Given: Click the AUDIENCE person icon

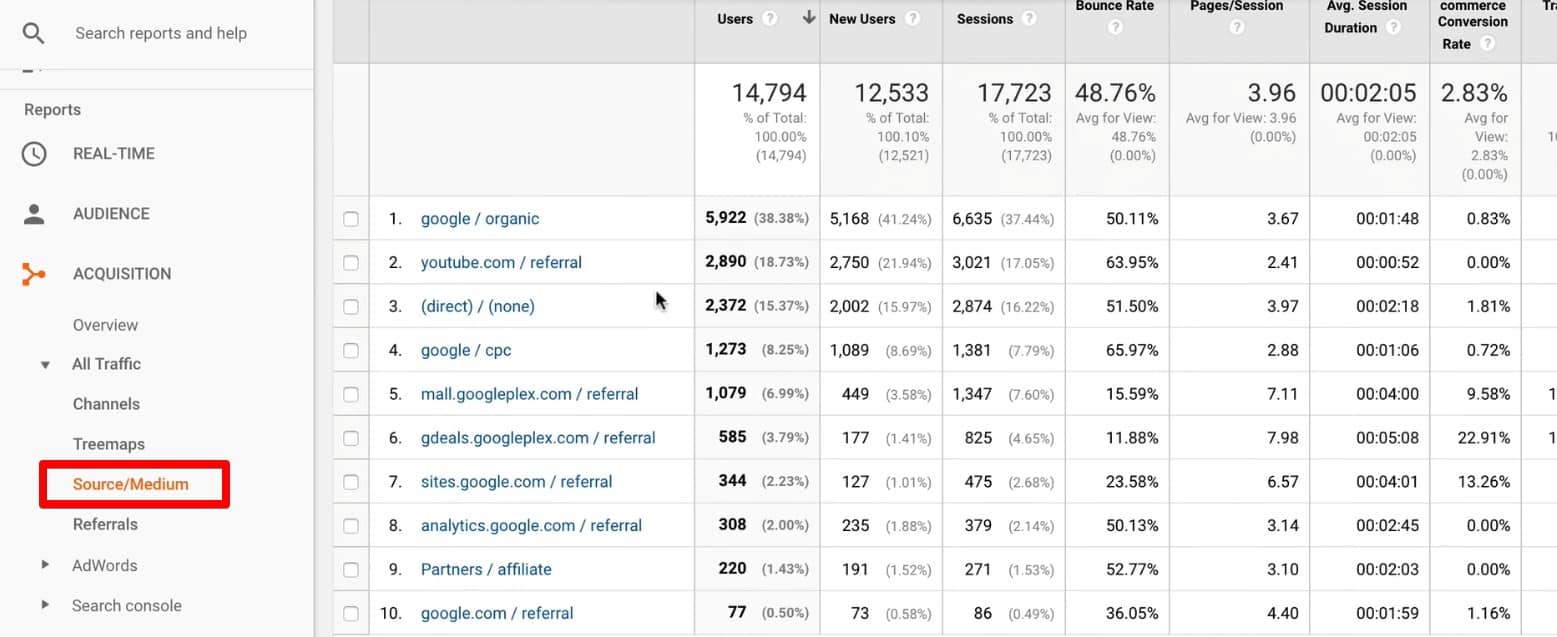Looking at the screenshot, I should (x=35, y=213).
